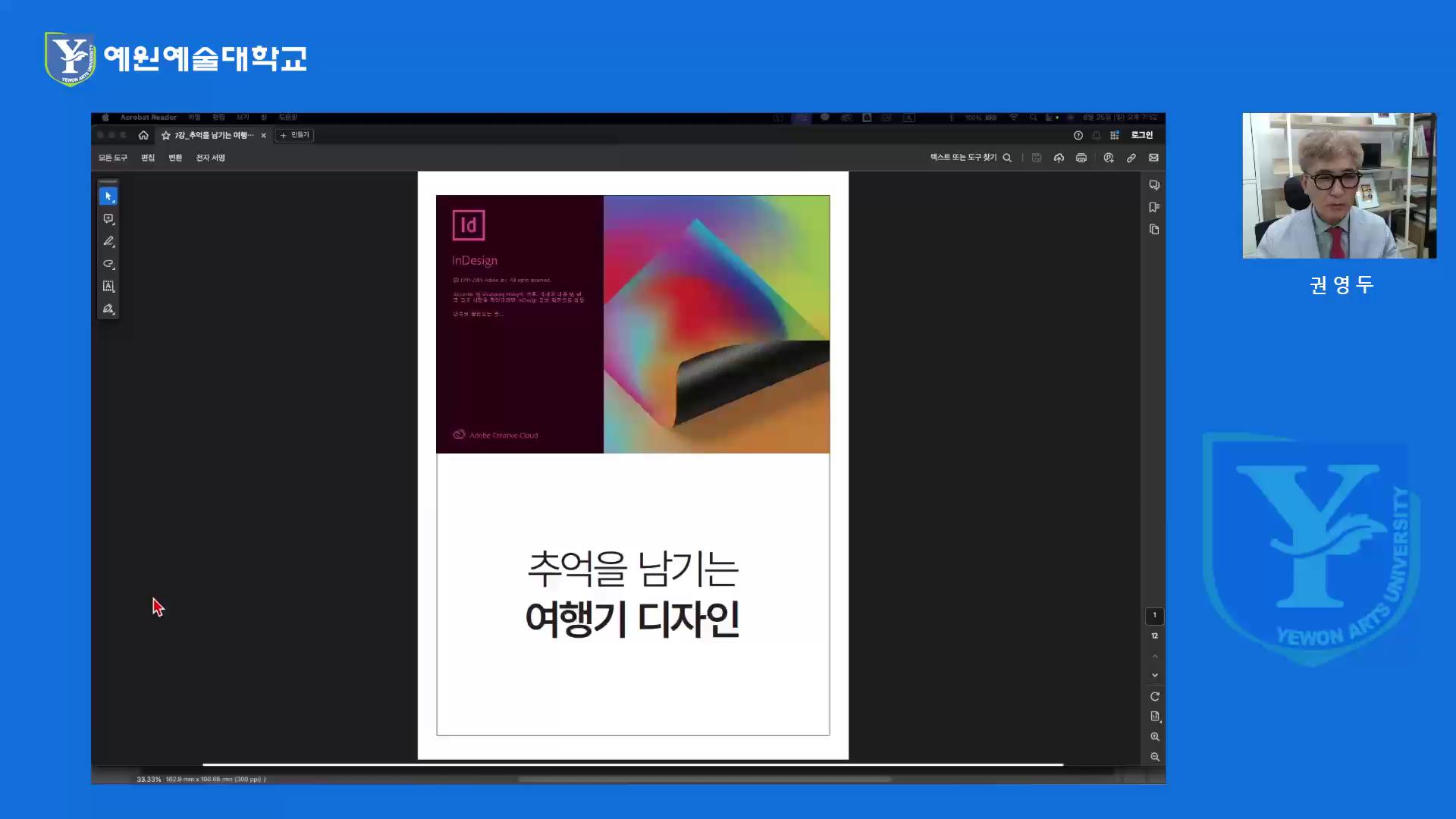Expand the selection tool flyout arrow

115,202
